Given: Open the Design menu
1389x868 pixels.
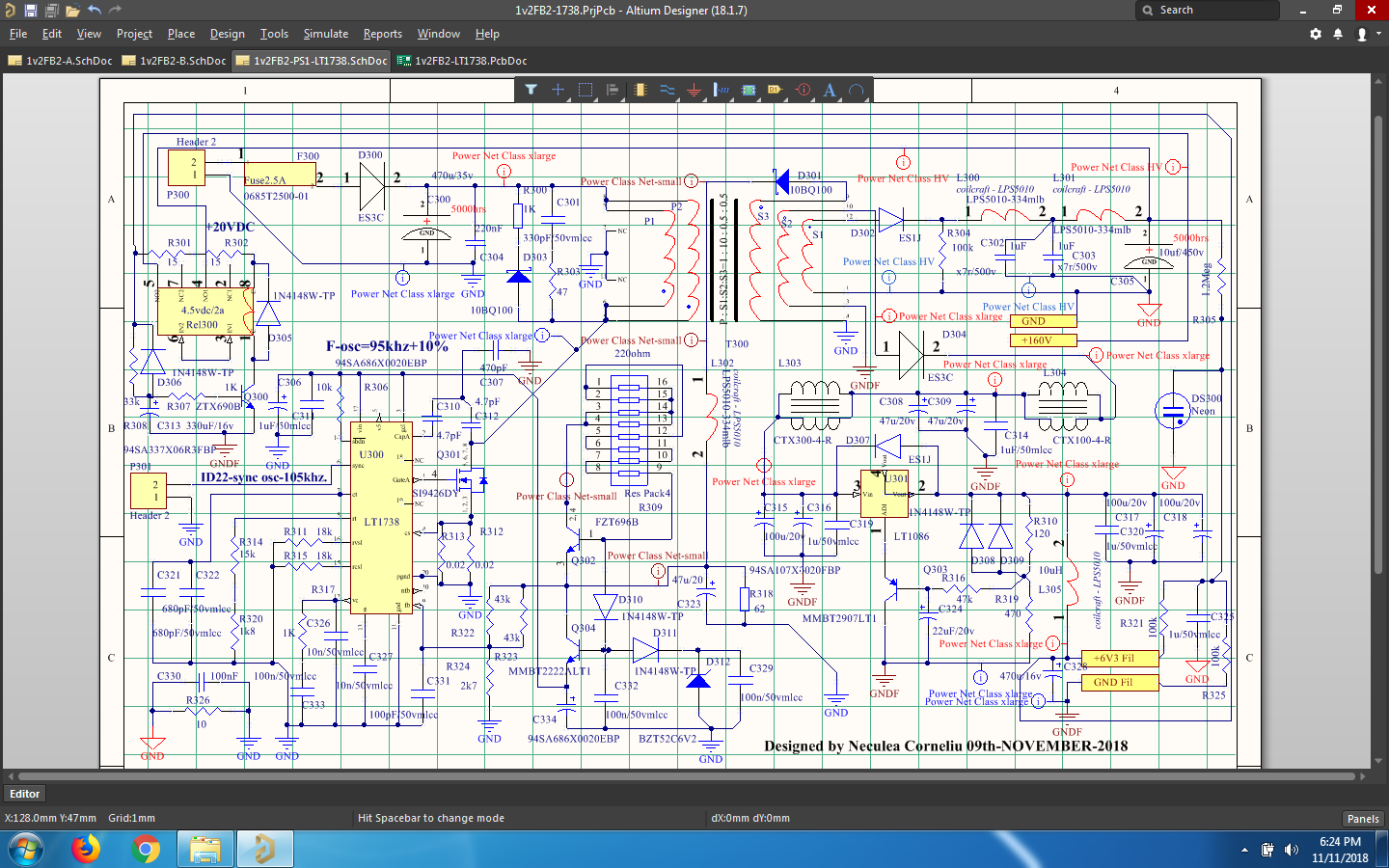Looking at the screenshot, I should click(228, 34).
